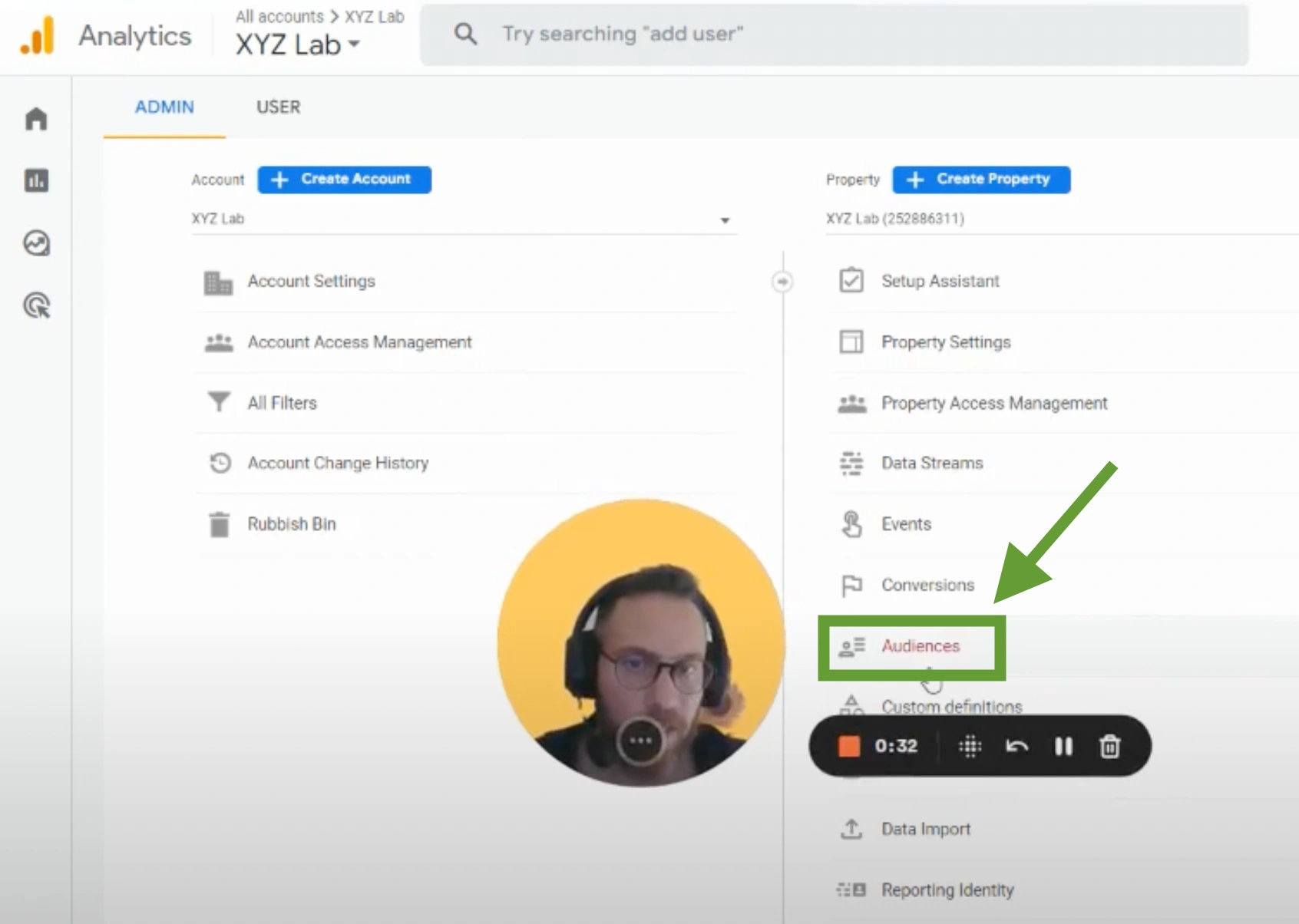Click the recorder drag-handle grid icon
This screenshot has width=1299, height=924.
(970, 746)
